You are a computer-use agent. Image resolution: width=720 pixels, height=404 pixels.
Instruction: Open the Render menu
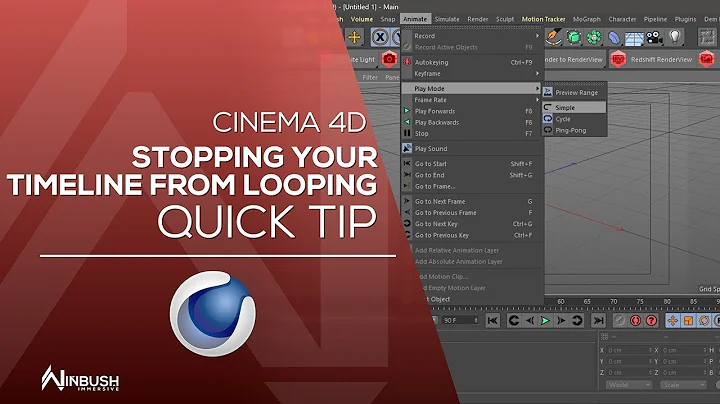478,19
